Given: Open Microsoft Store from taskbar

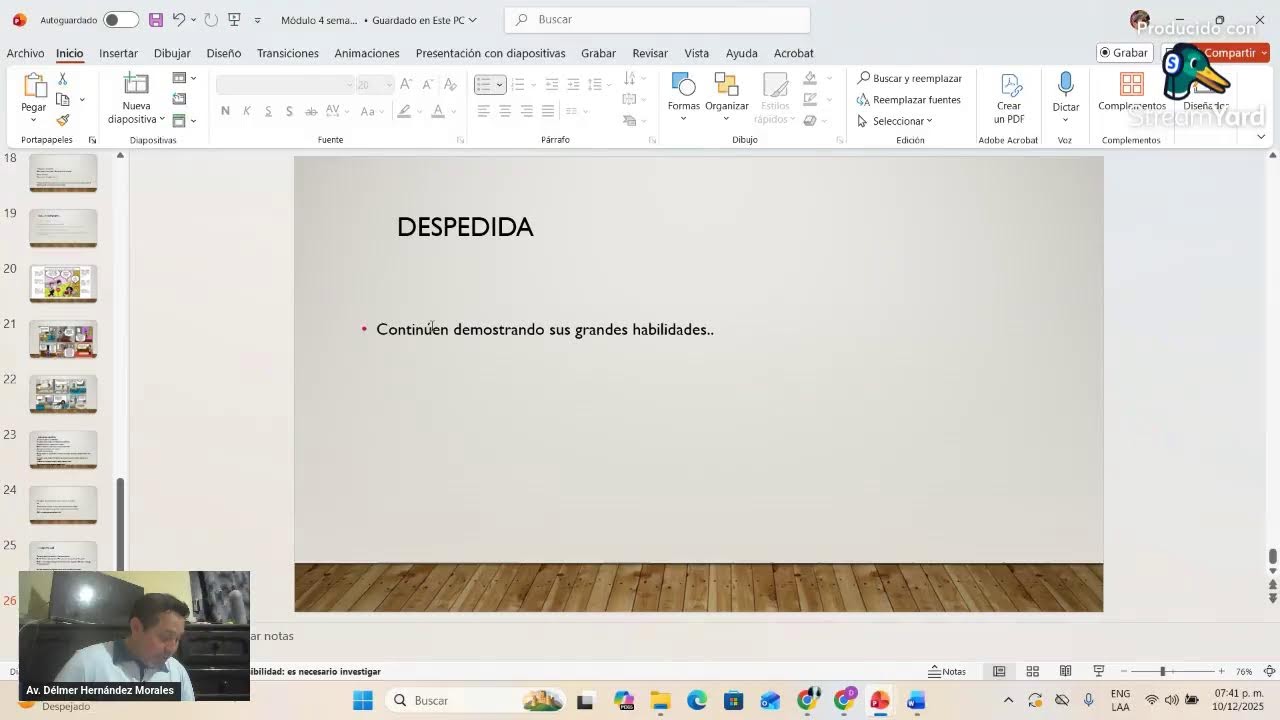Looking at the screenshot, I should pyautogui.click(x=734, y=700).
